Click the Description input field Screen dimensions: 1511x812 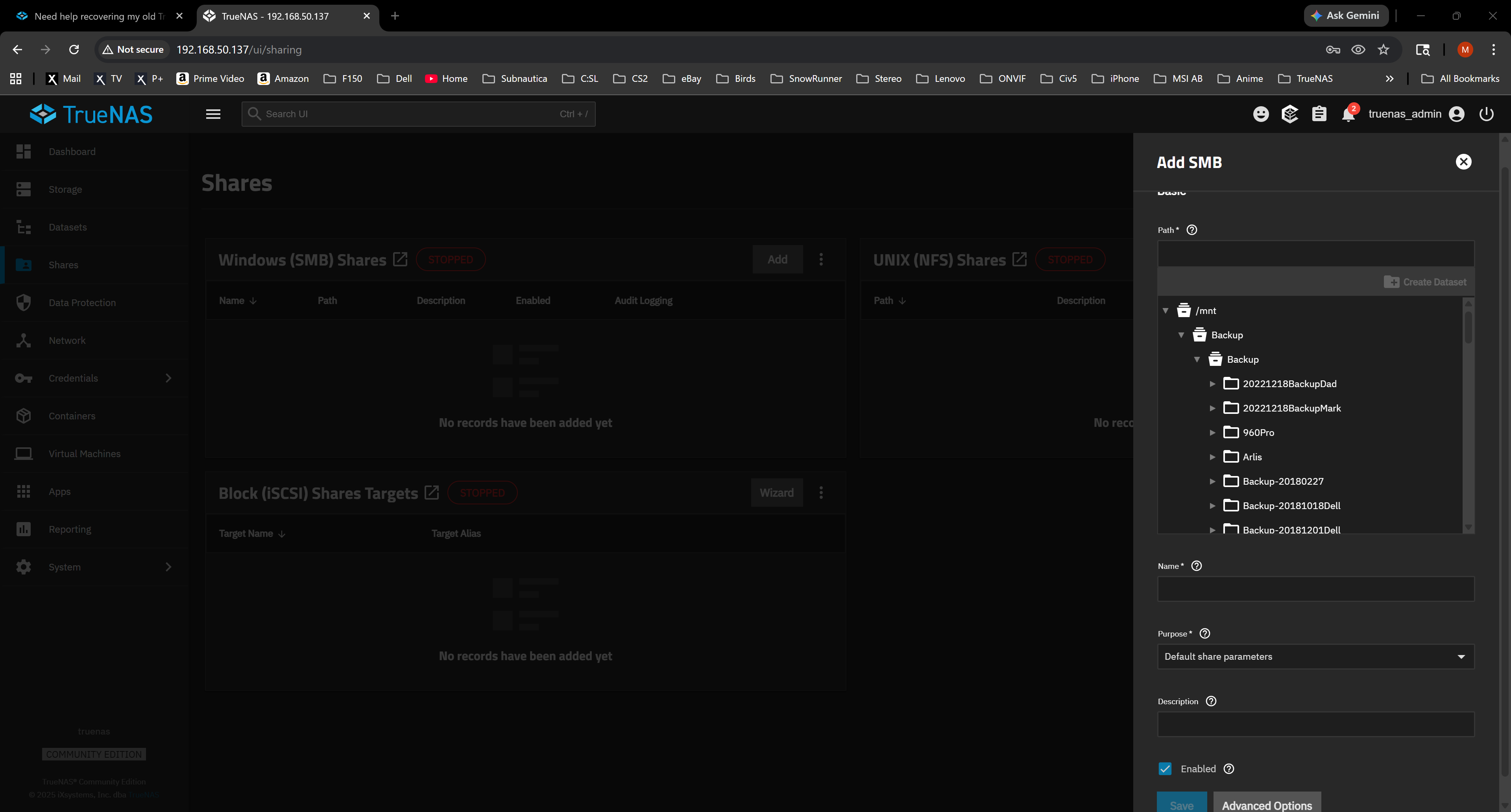(1315, 724)
